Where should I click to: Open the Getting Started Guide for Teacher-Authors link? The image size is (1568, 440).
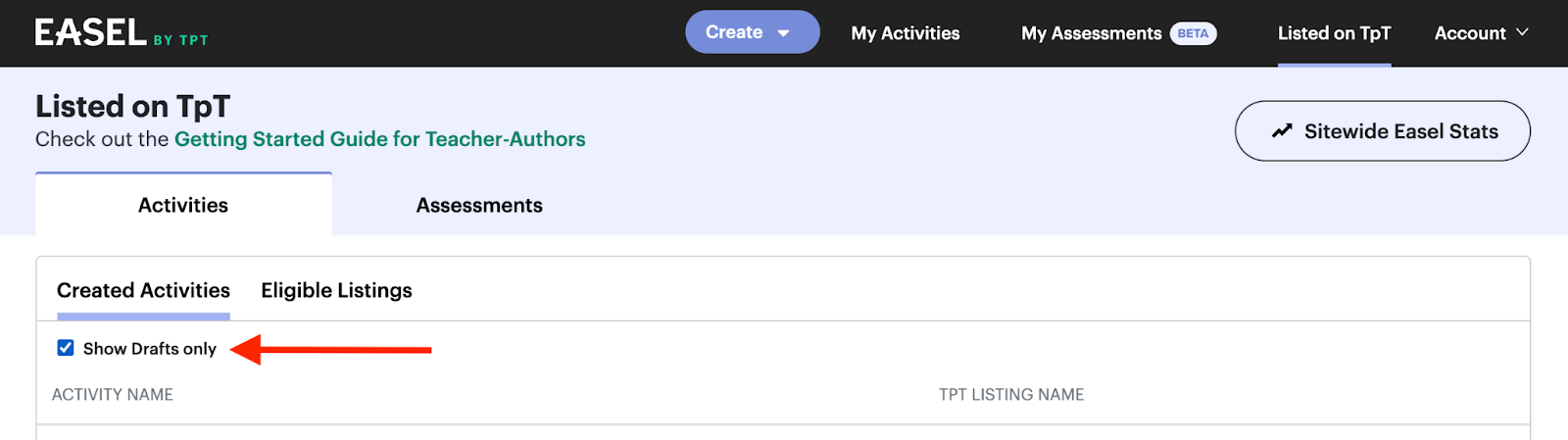click(380, 139)
